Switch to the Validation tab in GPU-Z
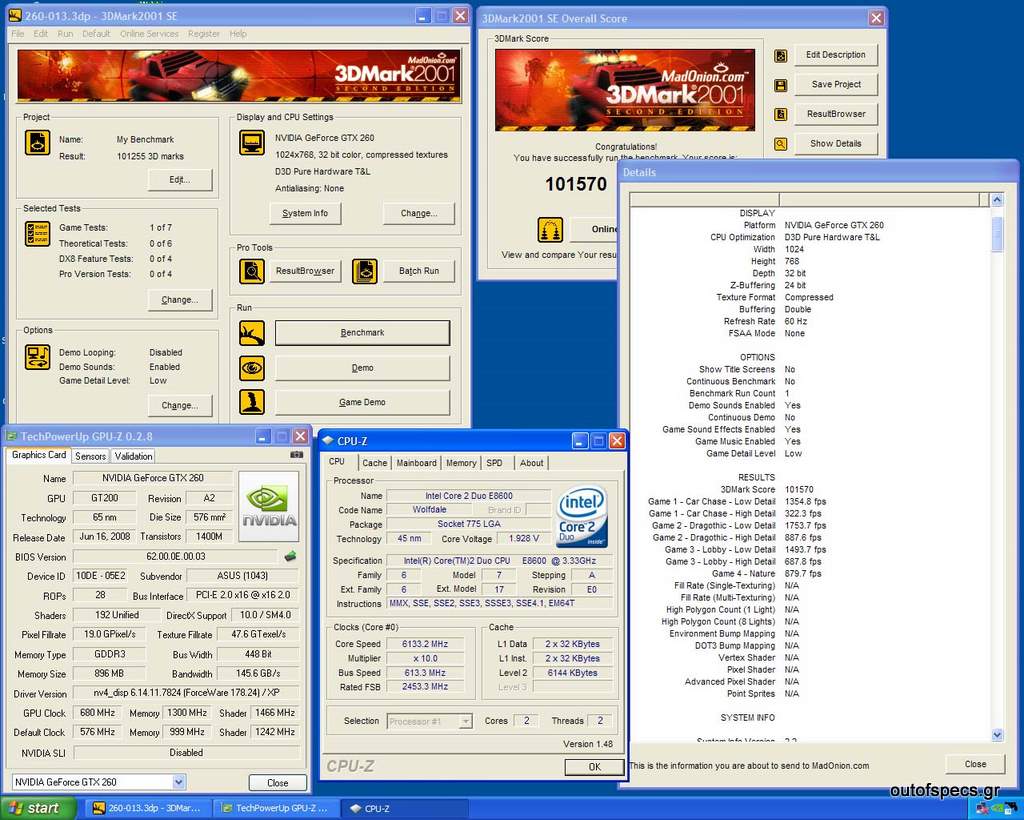The width and height of the screenshot is (1024, 820). (133, 456)
